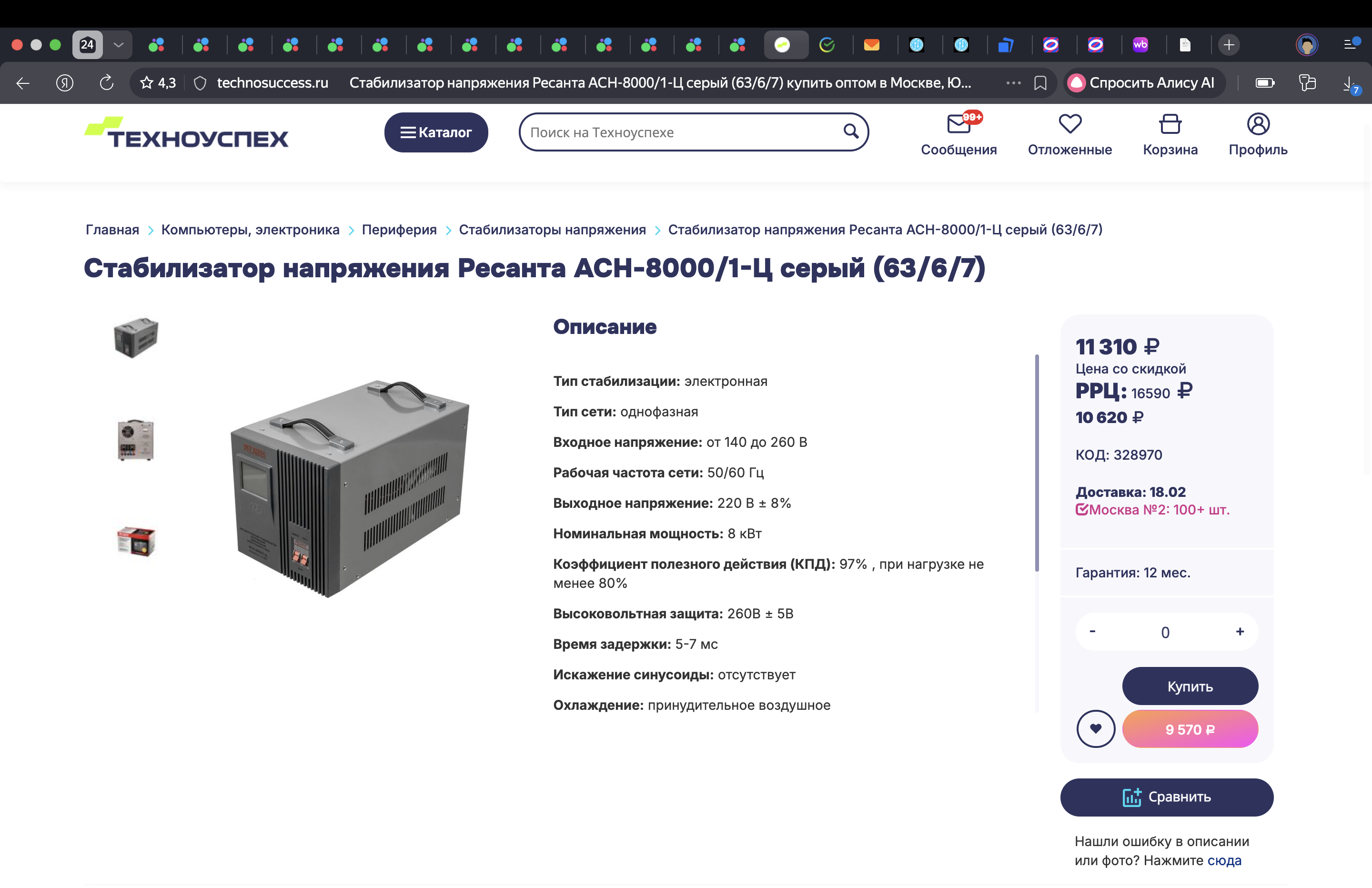Open a new browser tab

[1229, 45]
